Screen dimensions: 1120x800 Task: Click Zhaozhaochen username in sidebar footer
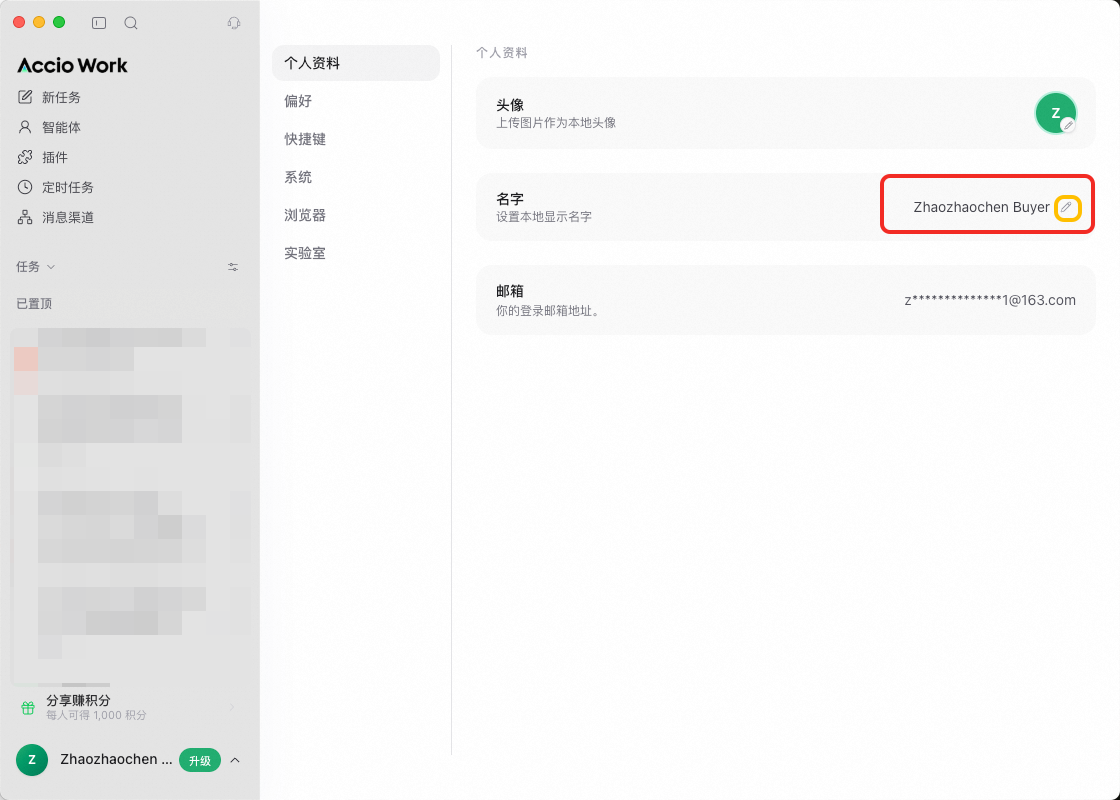click(116, 759)
